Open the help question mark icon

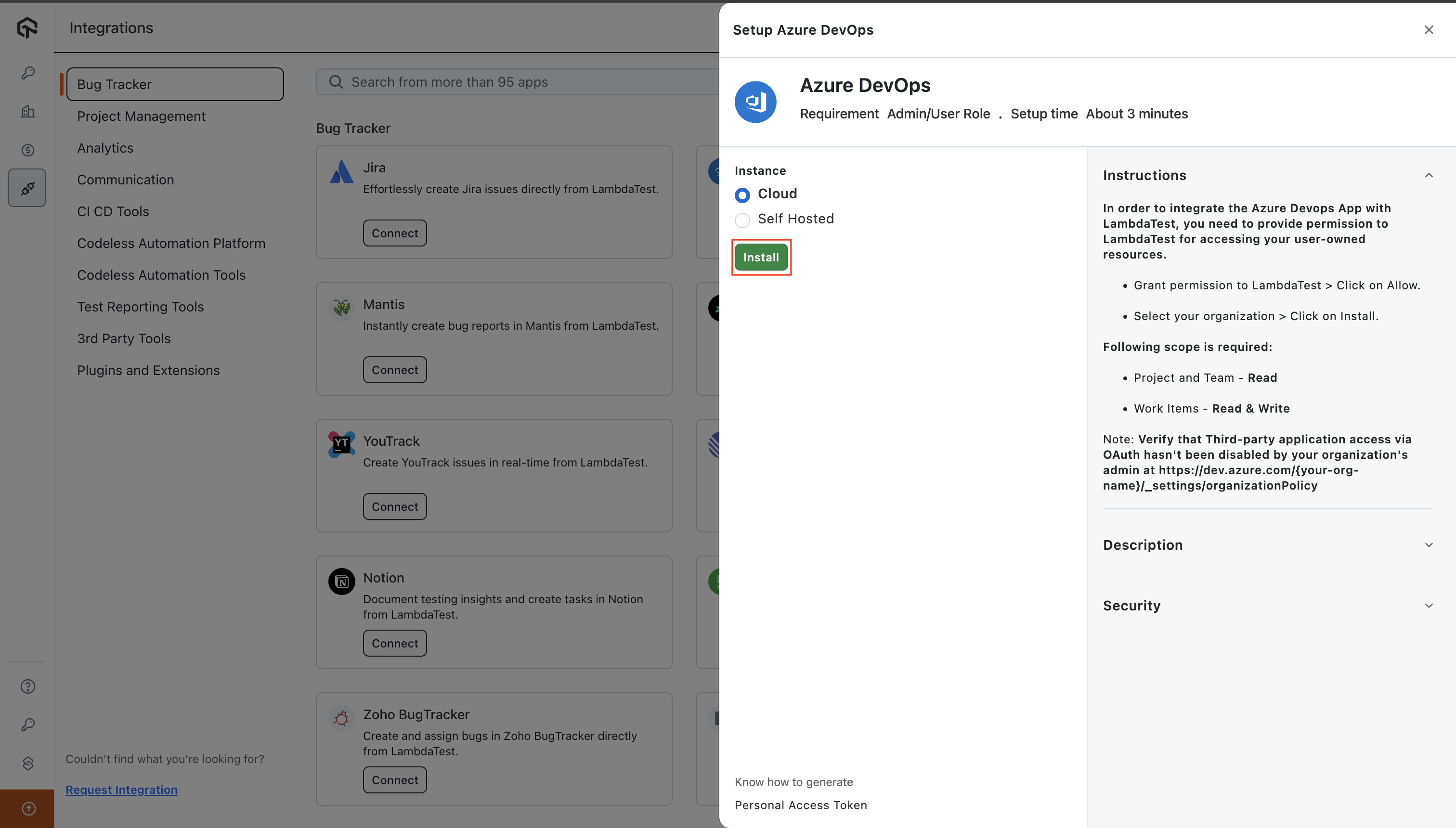(x=27, y=686)
